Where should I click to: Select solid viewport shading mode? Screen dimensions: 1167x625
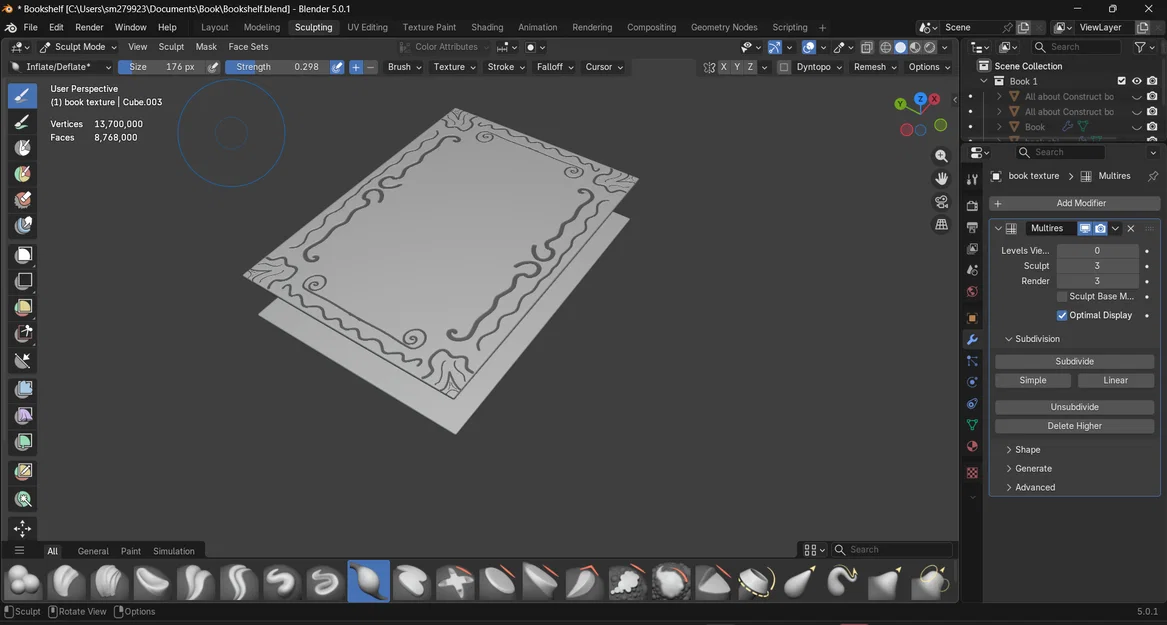[900, 47]
